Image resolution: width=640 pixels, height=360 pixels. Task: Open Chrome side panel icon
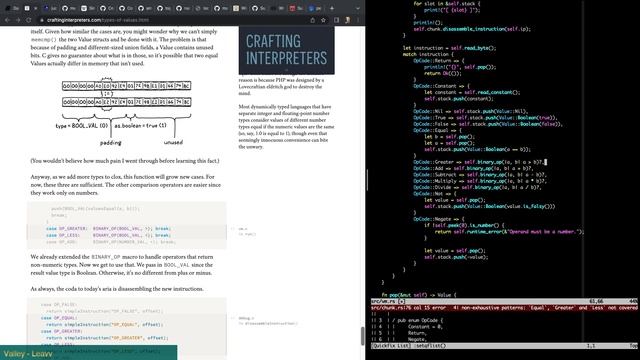click(336, 20)
